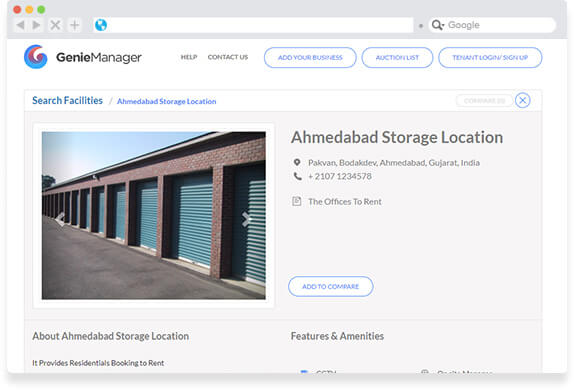The image size is (574, 390).
Task: Show the previous photo with the left carousel arrow
Action: pos(60,219)
